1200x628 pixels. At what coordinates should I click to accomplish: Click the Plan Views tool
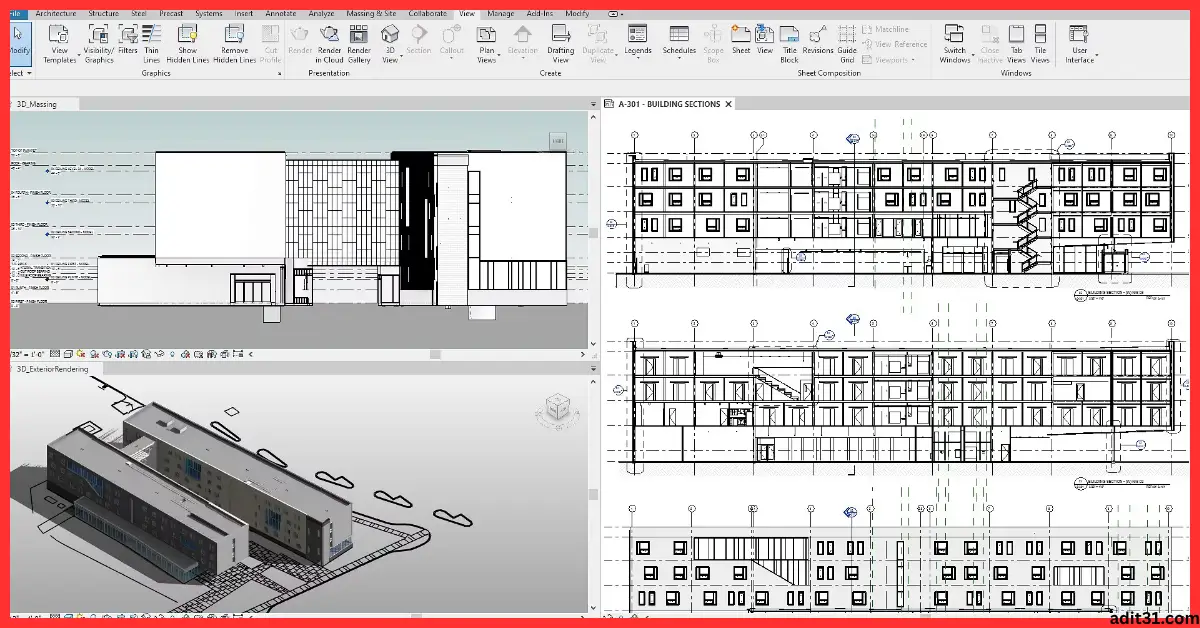pos(487,45)
